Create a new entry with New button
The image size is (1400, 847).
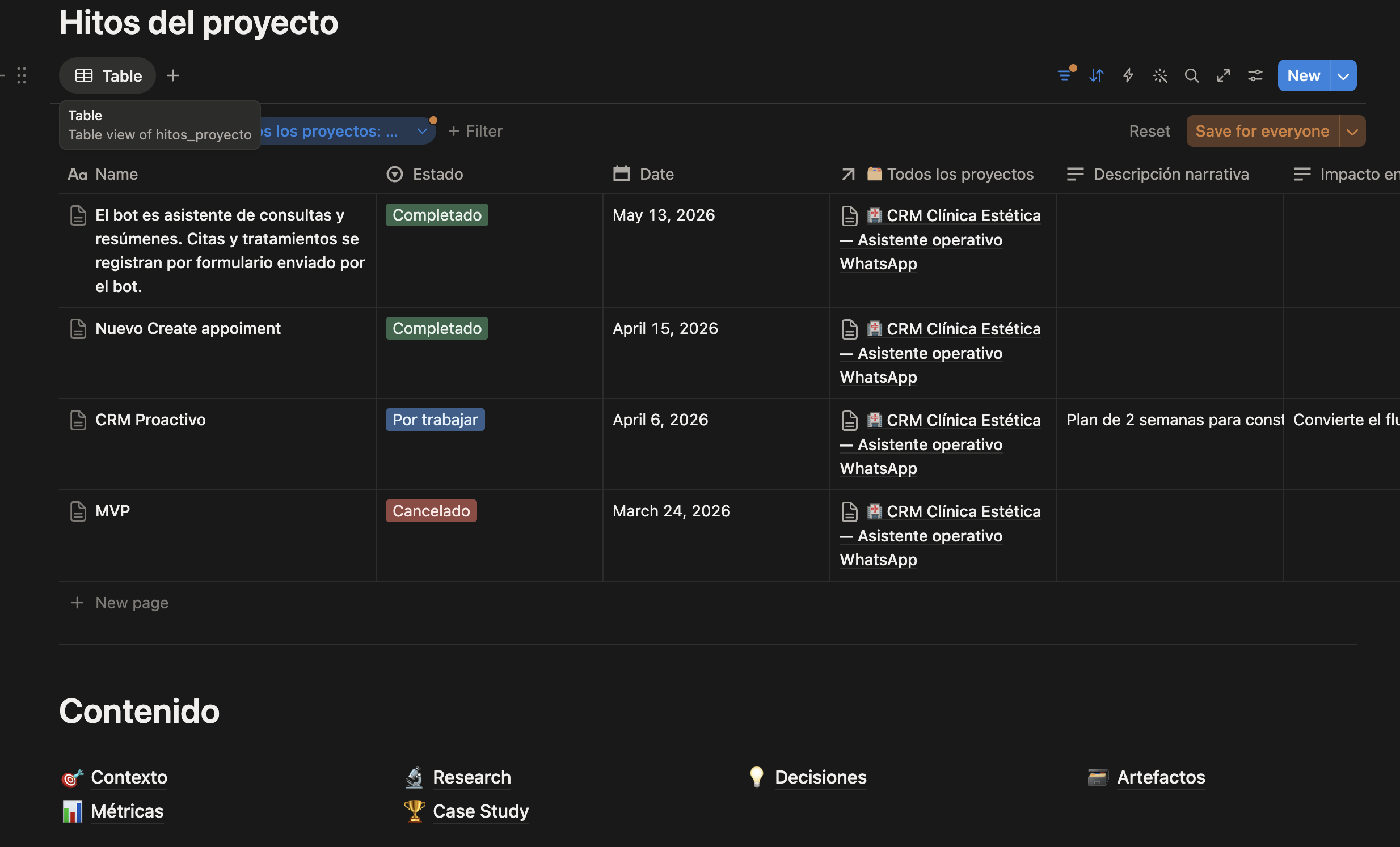(x=1304, y=75)
